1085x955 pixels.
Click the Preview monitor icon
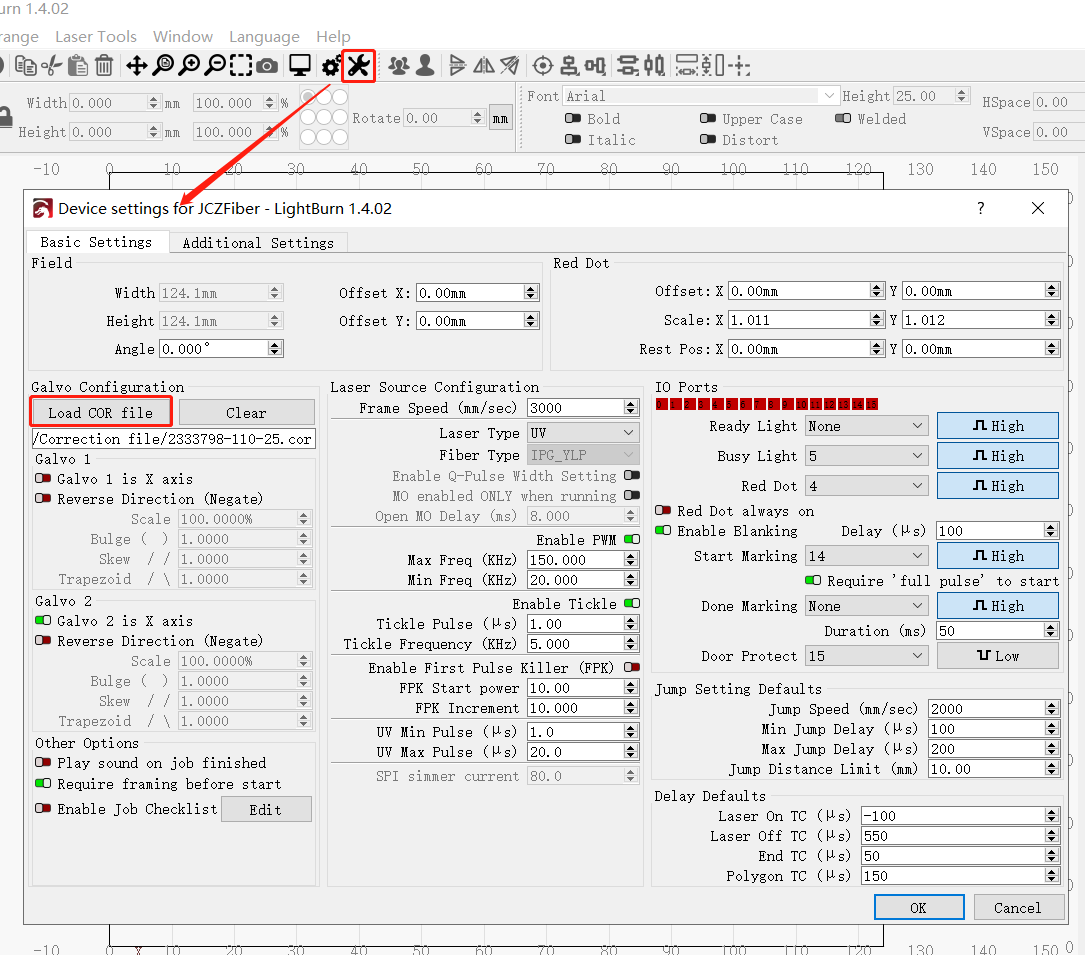pyautogui.click(x=300, y=66)
